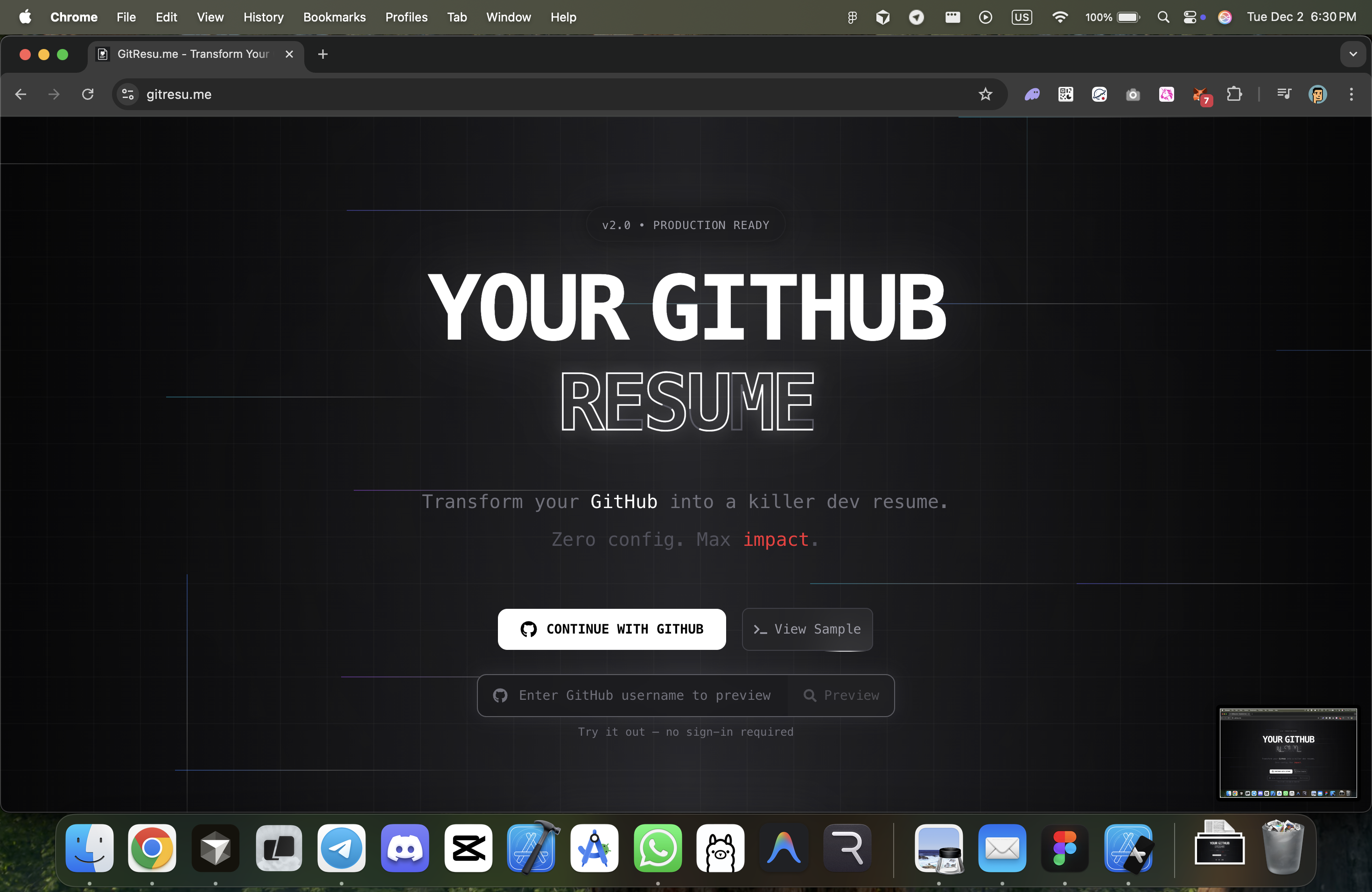Open the Siri icon in the menu bar
The height and width of the screenshot is (892, 1372).
pyautogui.click(x=1225, y=17)
